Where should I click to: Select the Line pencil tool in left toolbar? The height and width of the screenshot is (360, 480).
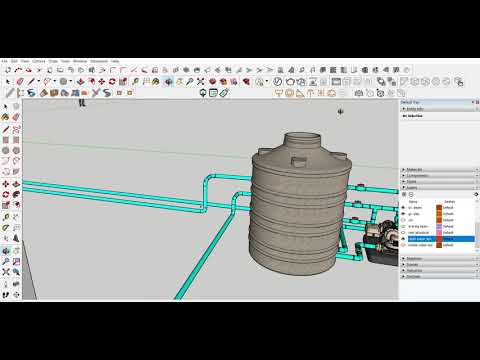(5, 129)
